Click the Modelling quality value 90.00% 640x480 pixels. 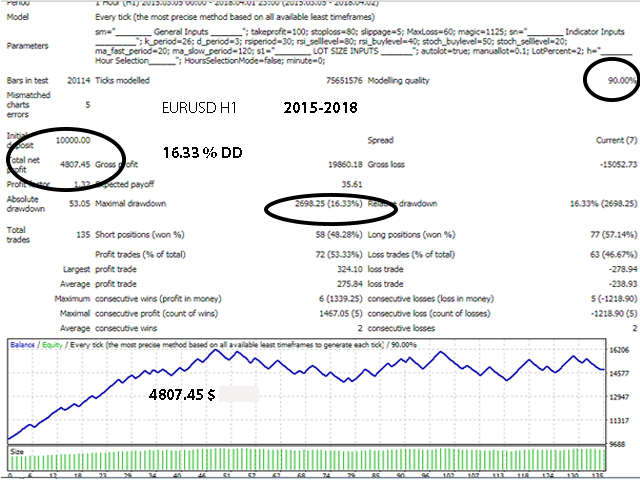pos(622,81)
